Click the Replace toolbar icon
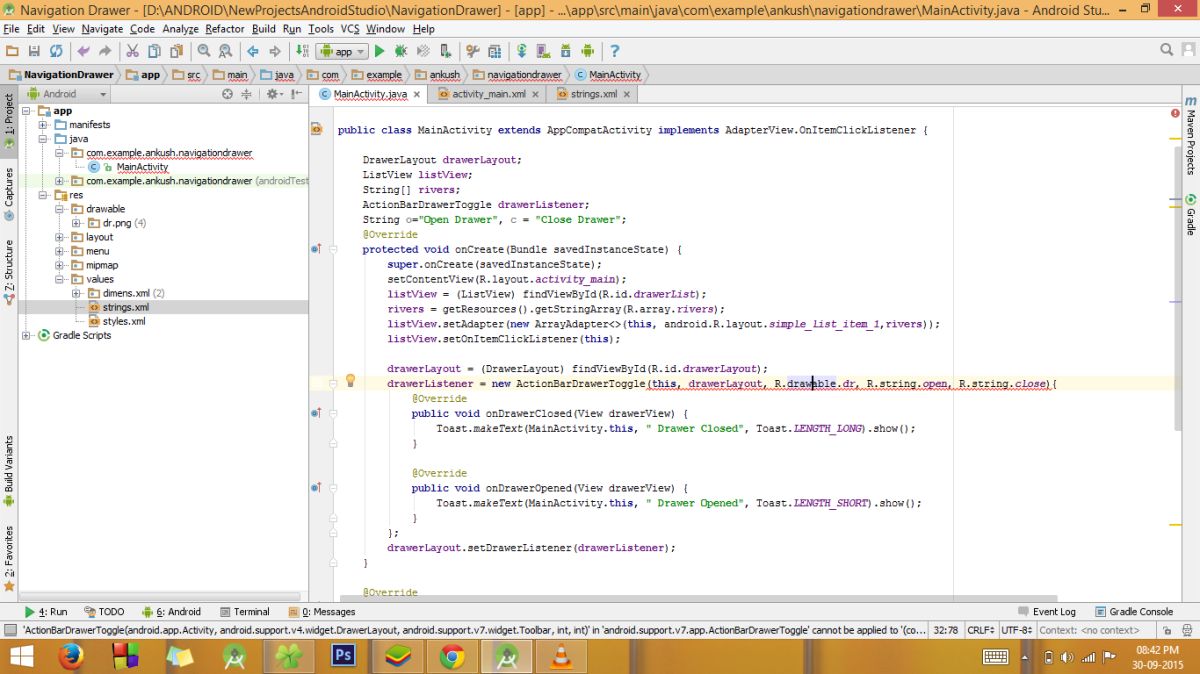 coord(225,51)
